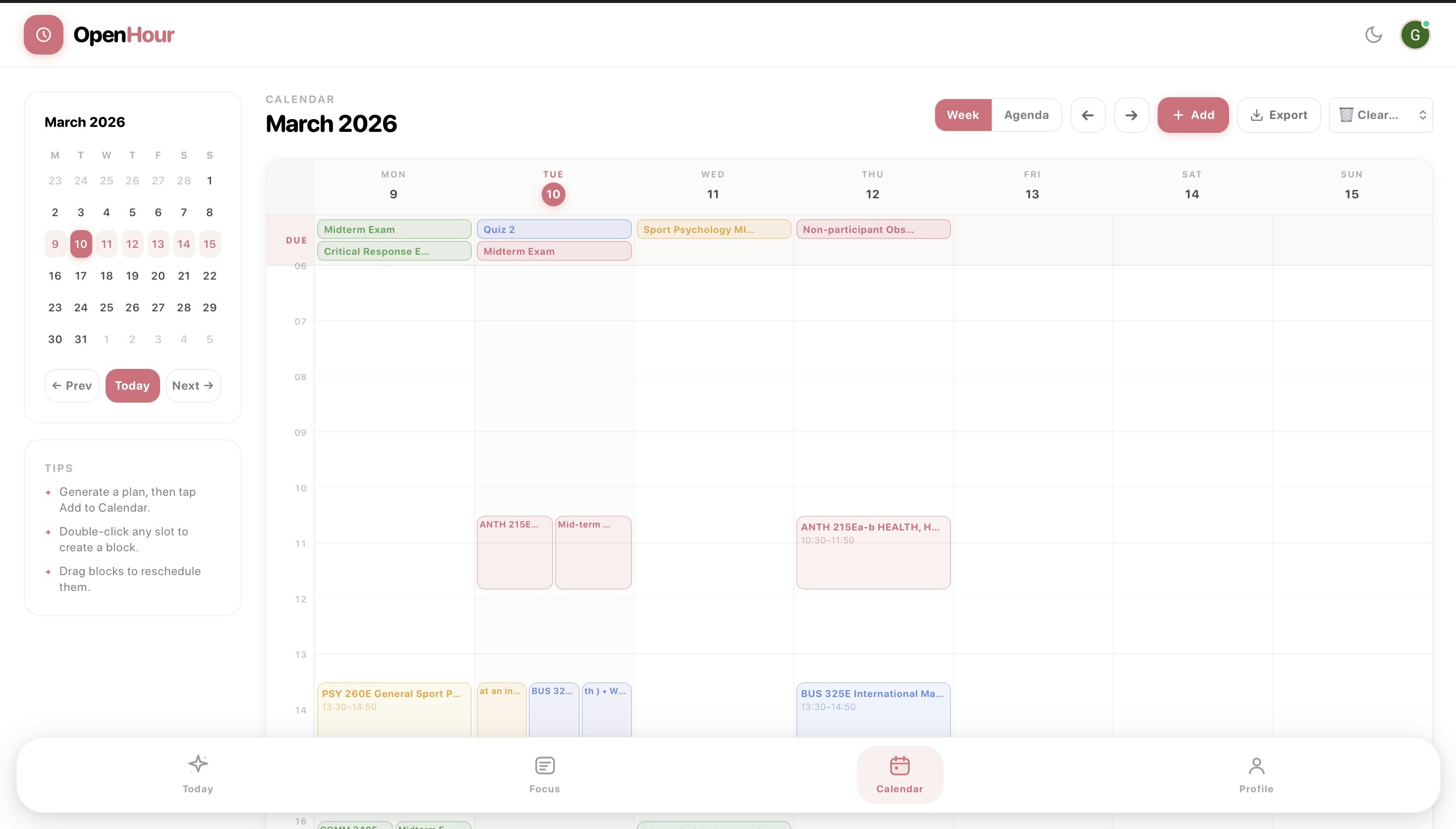Image resolution: width=1456 pixels, height=829 pixels.
Task: Open the green G user avatar
Action: 1414,35
